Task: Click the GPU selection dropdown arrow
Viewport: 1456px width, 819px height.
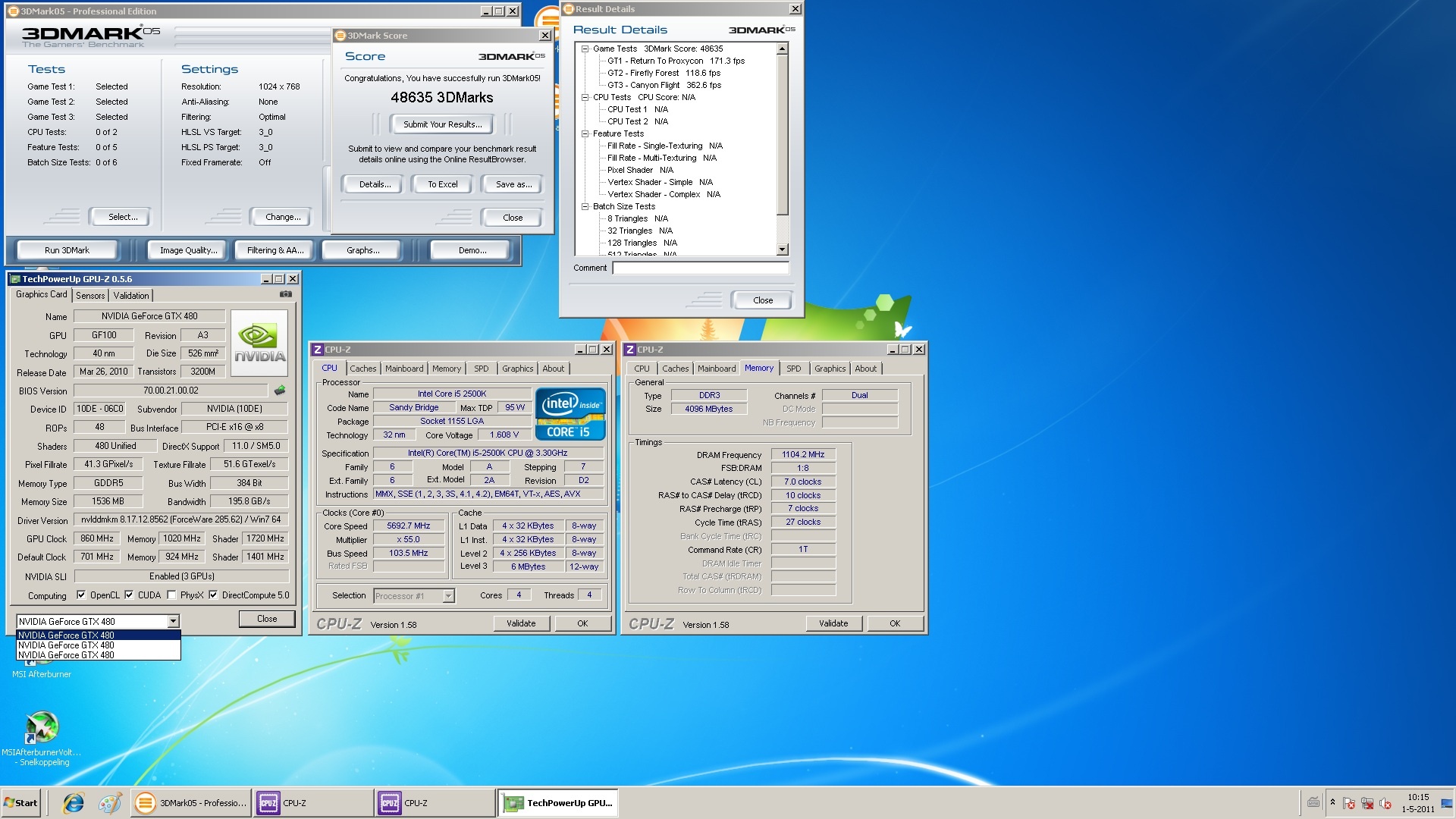Action: pos(173,622)
